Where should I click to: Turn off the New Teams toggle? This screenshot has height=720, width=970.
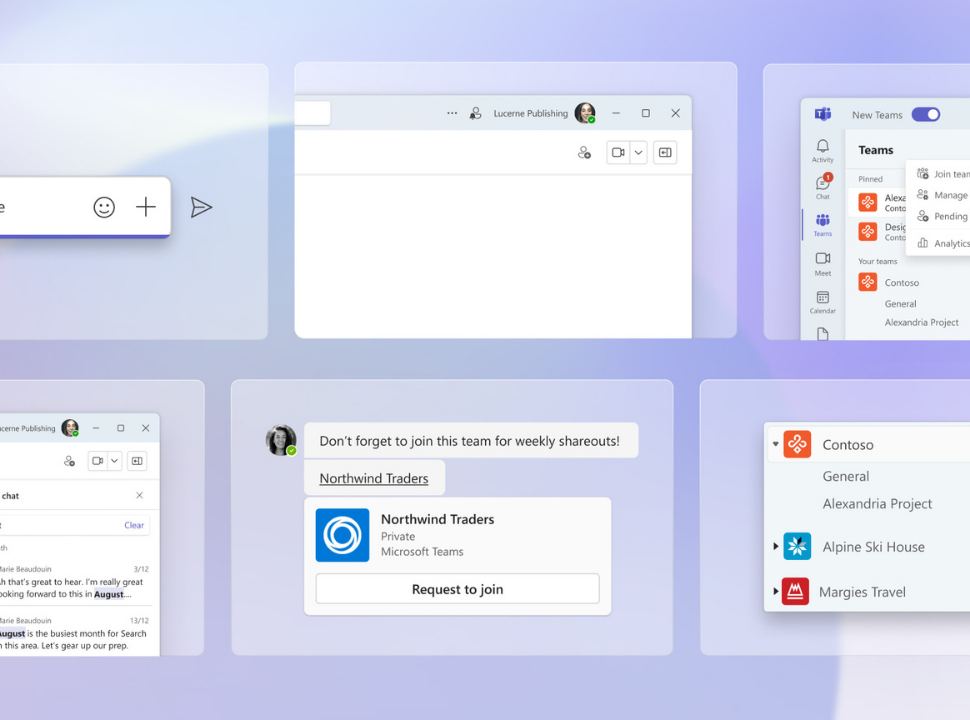coord(926,114)
